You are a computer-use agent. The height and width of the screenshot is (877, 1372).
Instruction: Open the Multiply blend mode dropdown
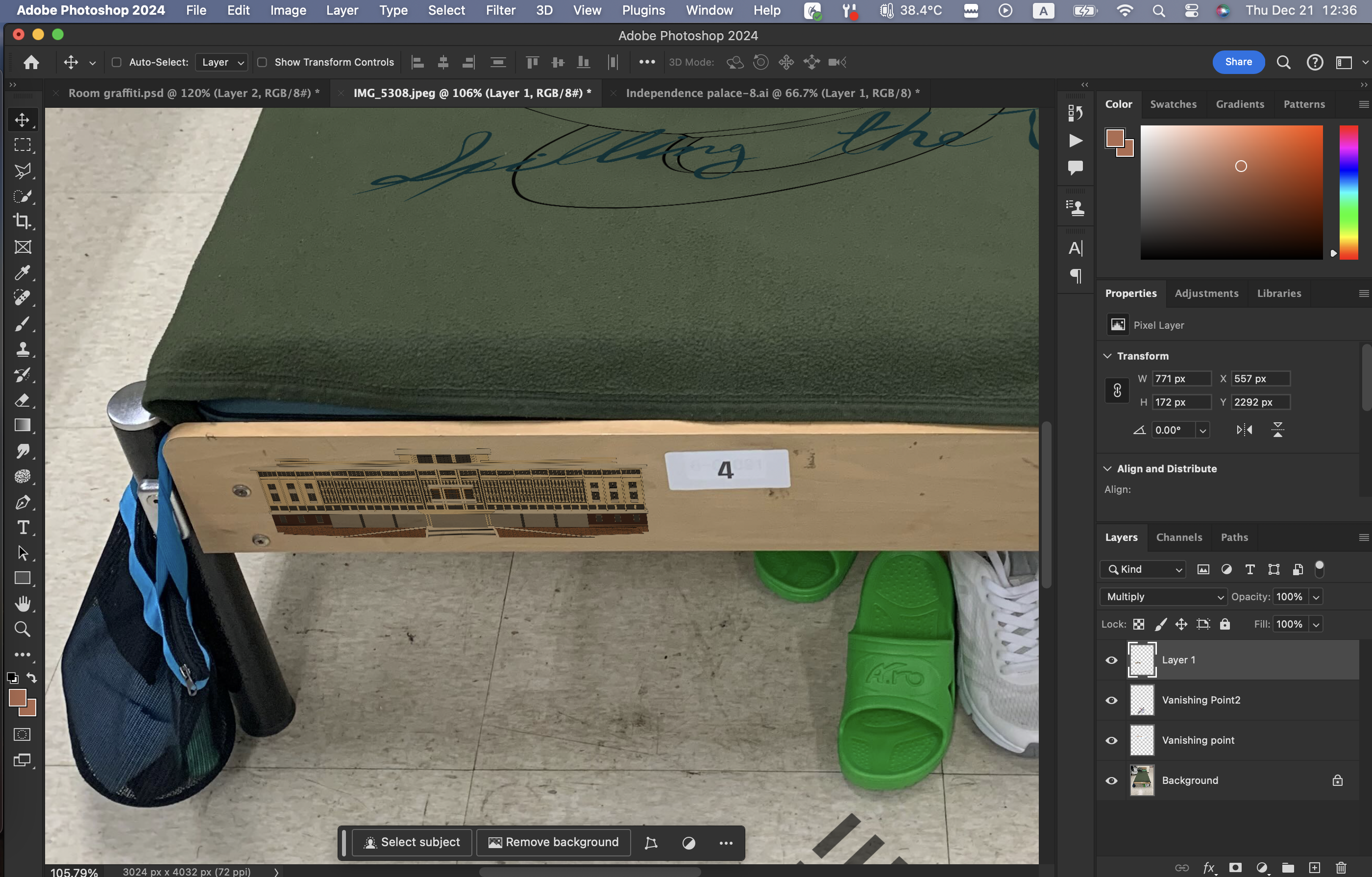(1163, 597)
